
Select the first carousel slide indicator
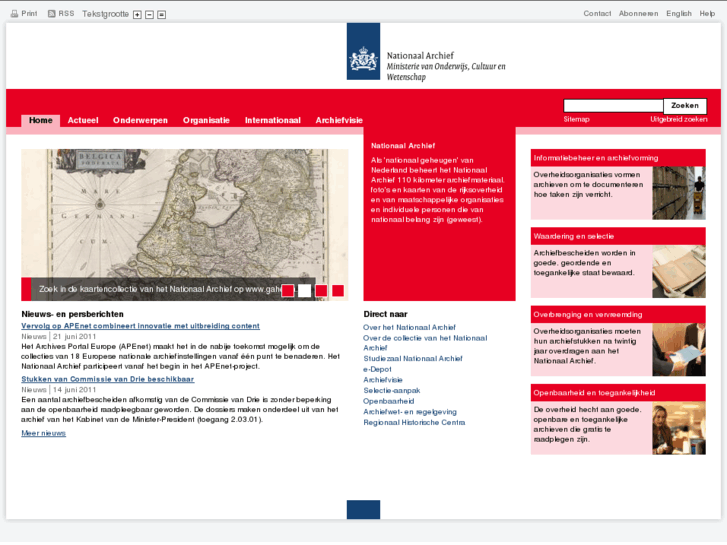[287, 290]
